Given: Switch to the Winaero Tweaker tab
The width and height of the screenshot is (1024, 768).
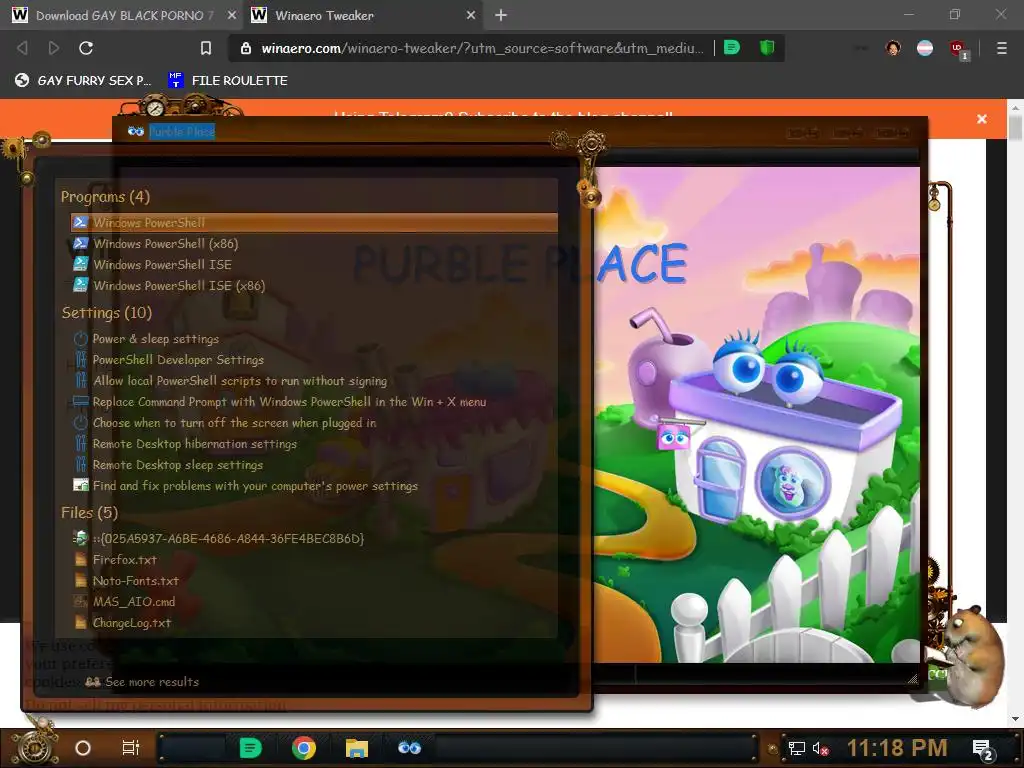Looking at the screenshot, I should click(x=365, y=15).
